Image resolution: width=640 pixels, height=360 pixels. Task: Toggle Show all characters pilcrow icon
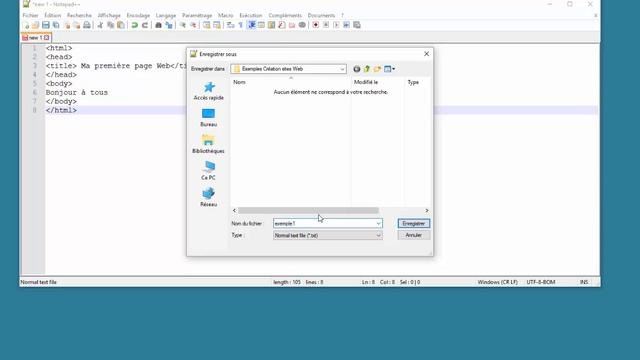point(241,25)
